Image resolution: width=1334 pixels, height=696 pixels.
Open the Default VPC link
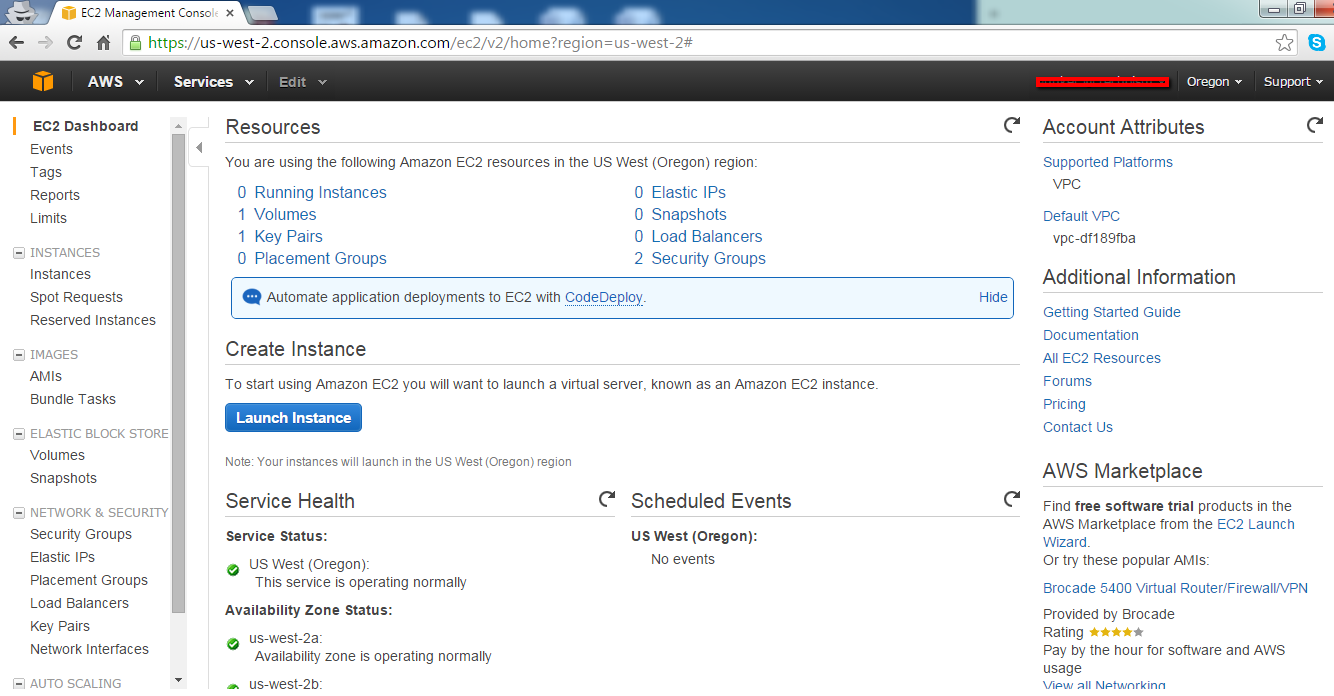[x=1081, y=216]
